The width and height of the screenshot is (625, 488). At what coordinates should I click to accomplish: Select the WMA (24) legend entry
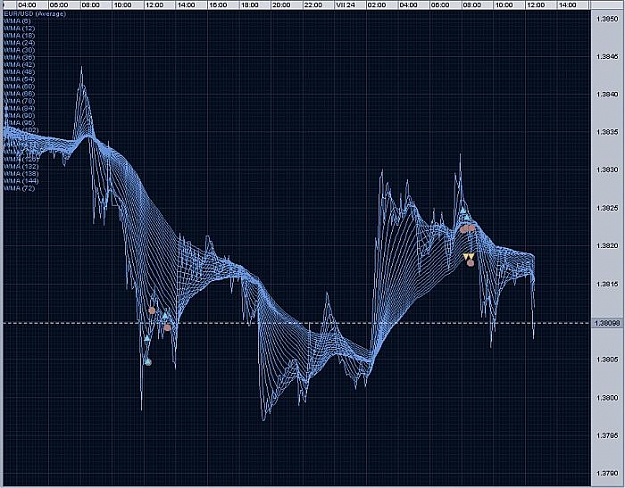19,43
